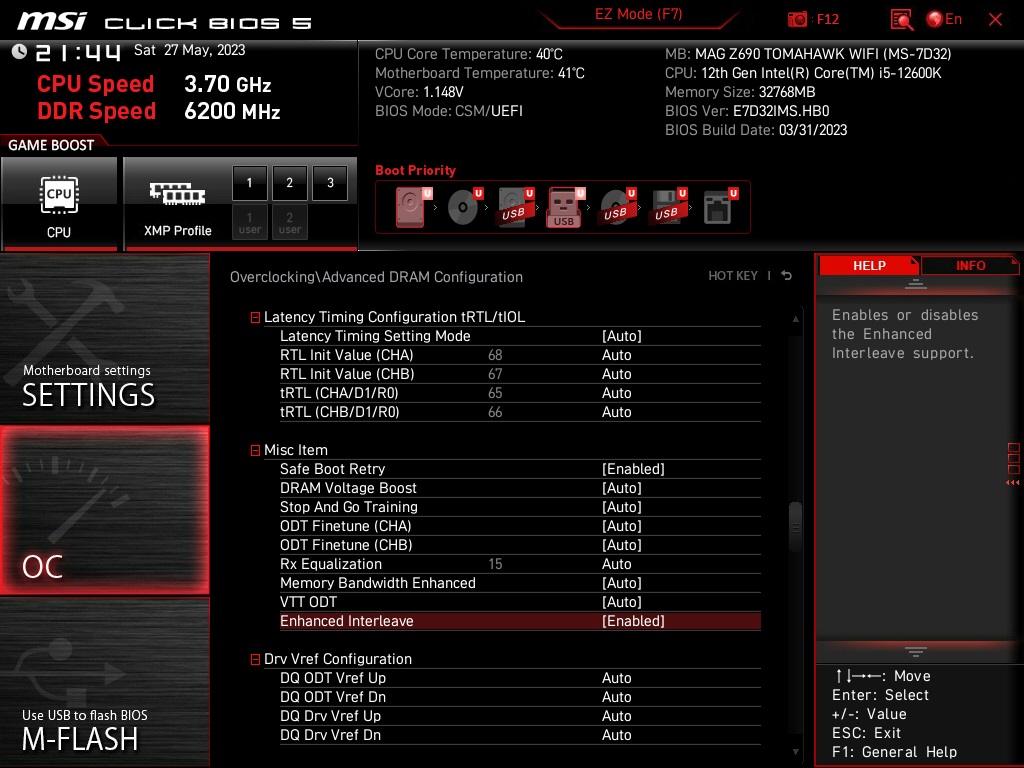Toggle Enhanced Interleave Enabled value
Image resolution: width=1024 pixels, height=768 pixels.
click(x=633, y=621)
